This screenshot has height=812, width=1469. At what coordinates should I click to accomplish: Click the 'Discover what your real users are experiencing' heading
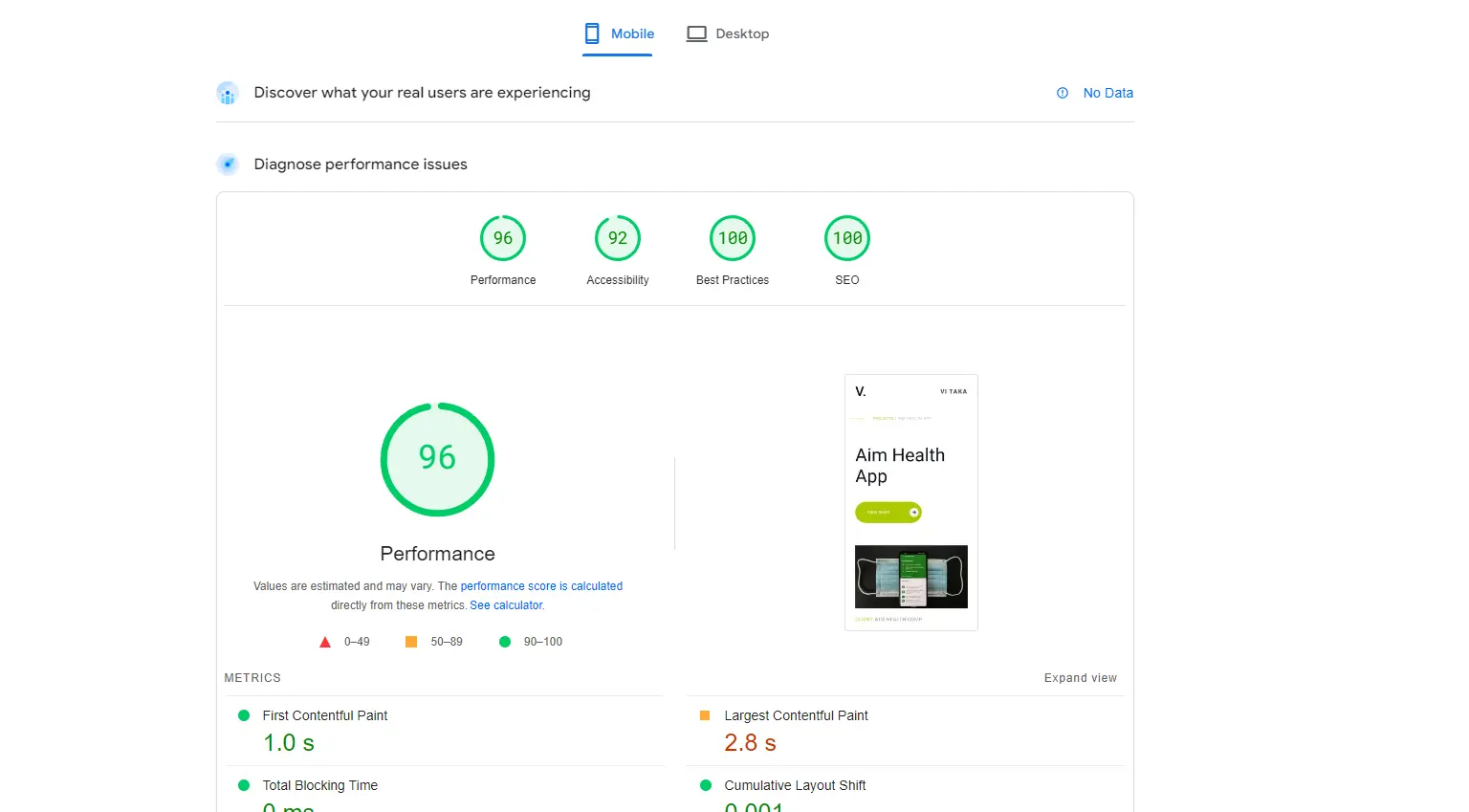[422, 93]
